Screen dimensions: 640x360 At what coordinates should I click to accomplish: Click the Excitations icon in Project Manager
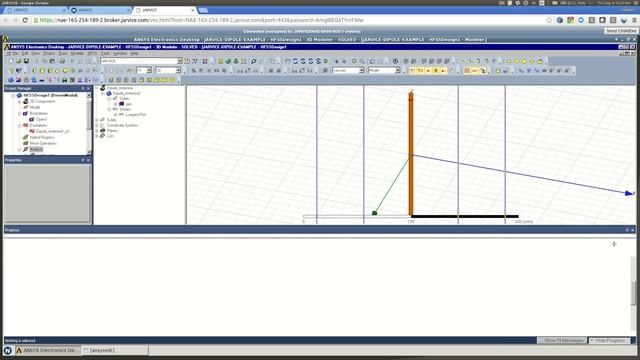[x=25, y=125]
